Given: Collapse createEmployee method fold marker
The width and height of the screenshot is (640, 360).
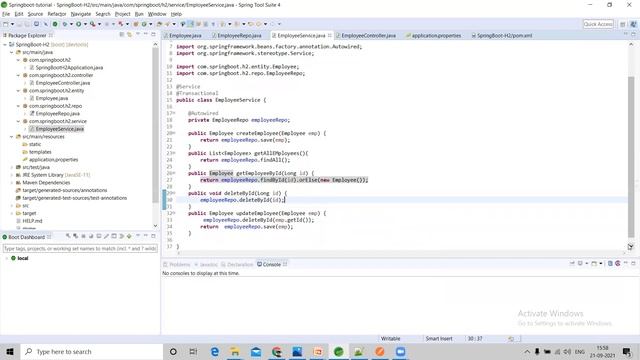Looking at the screenshot, I should [x=173, y=133].
